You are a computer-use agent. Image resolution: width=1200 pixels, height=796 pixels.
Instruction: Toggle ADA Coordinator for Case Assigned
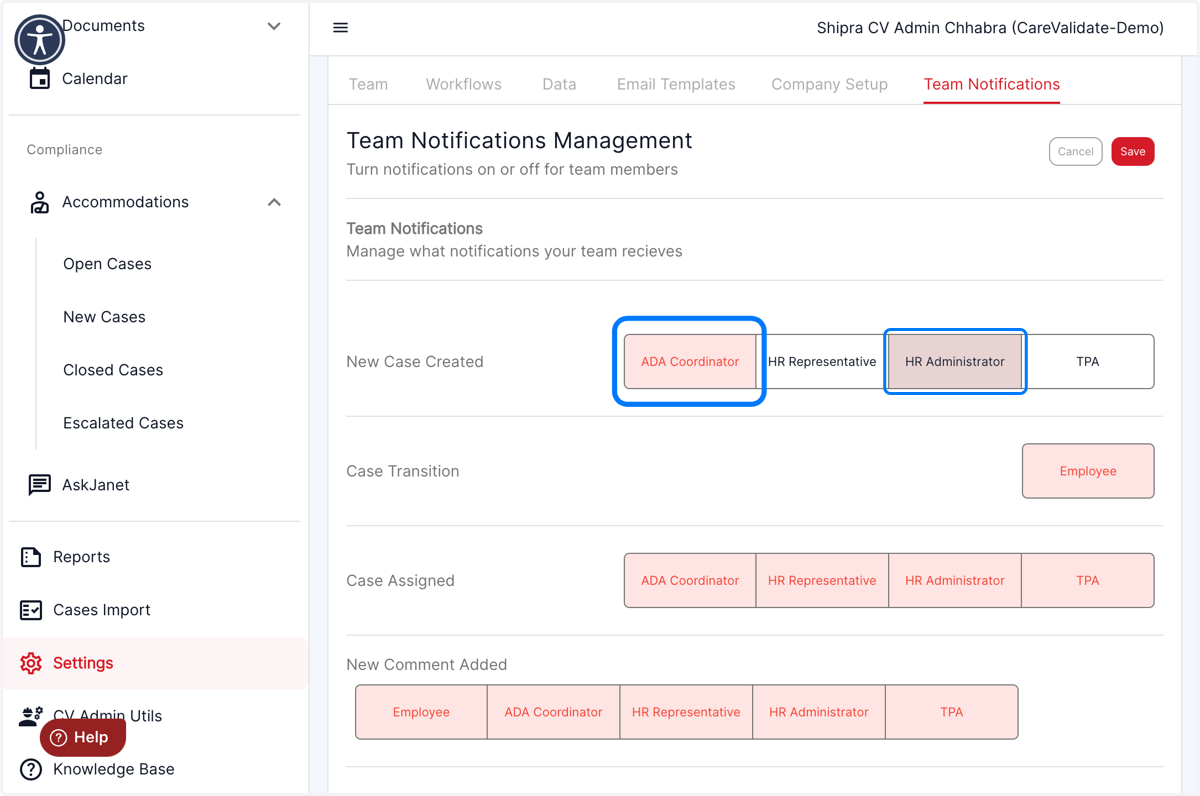690,580
